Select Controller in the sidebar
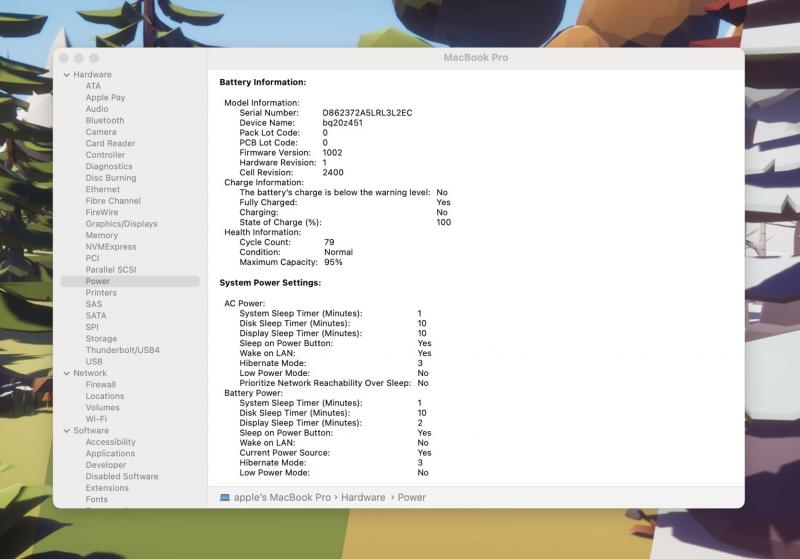Image resolution: width=800 pixels, height=559 pixels. coord(105,155)
